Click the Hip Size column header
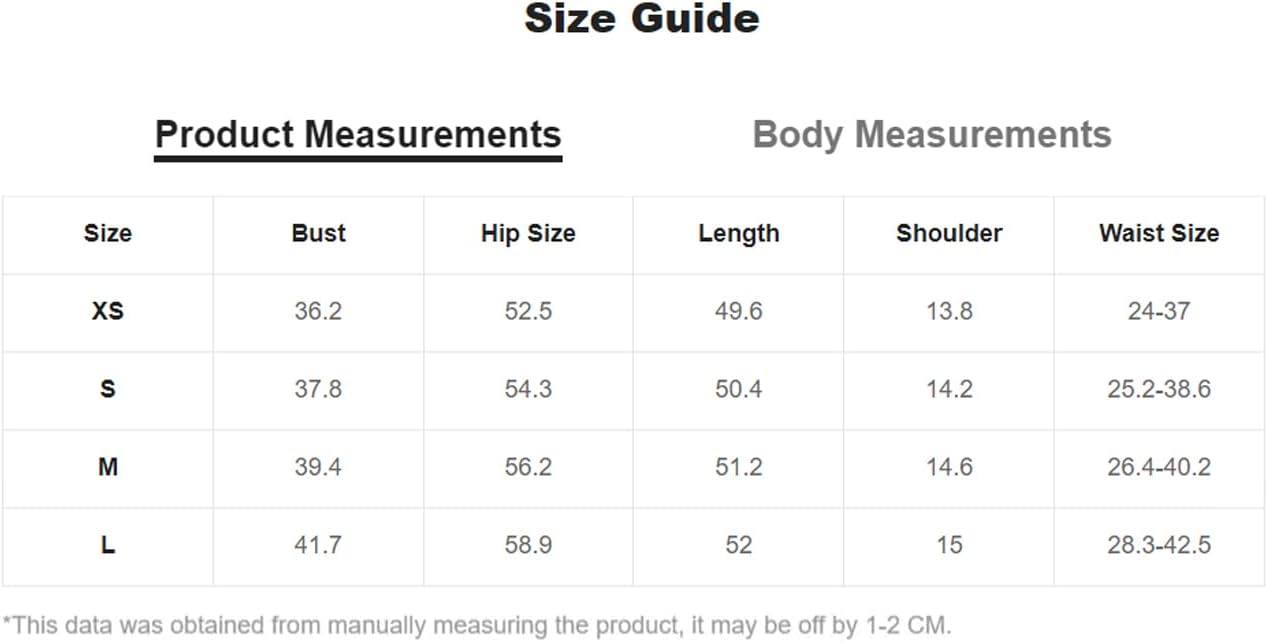 (528, 233)
